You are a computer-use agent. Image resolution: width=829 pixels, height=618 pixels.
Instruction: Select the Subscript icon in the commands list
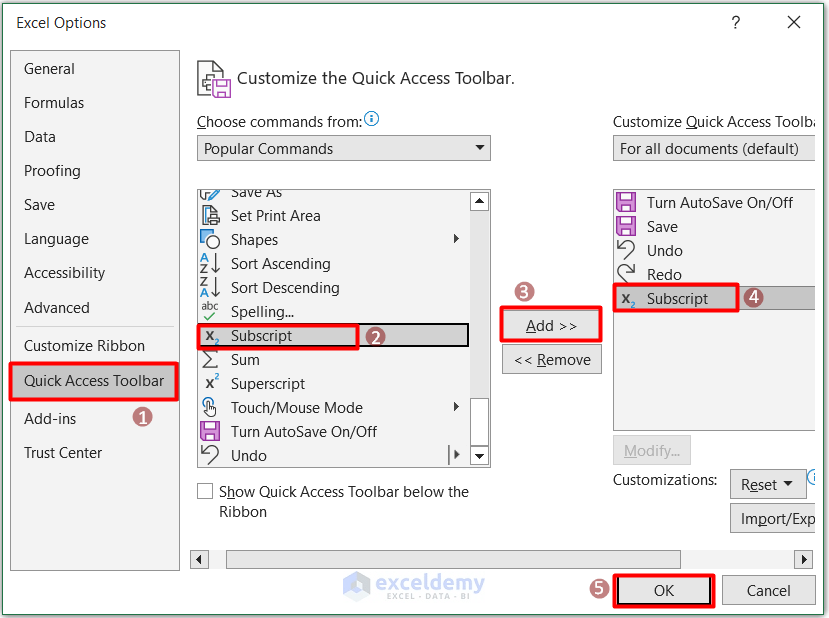tap(211, 335)
